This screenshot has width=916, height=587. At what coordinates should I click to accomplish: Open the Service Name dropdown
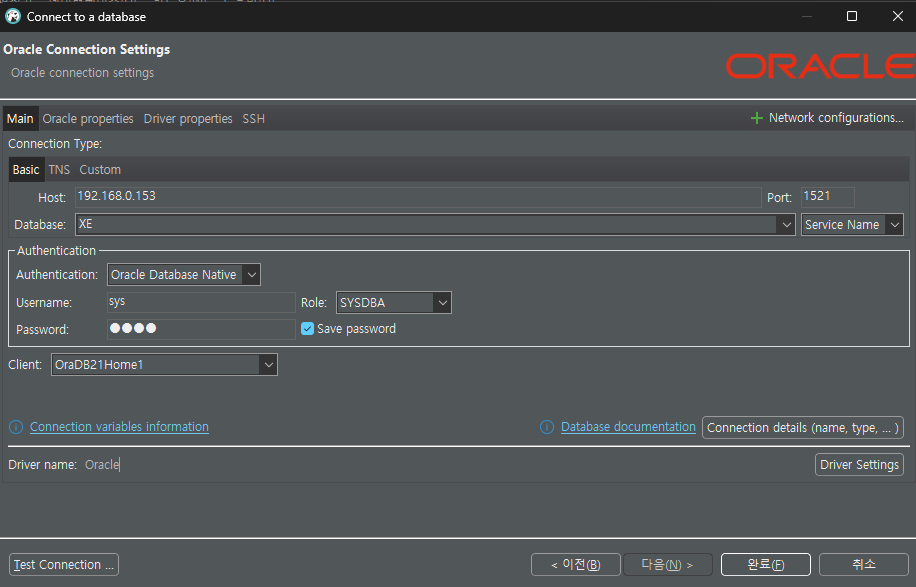pos(852,224)
